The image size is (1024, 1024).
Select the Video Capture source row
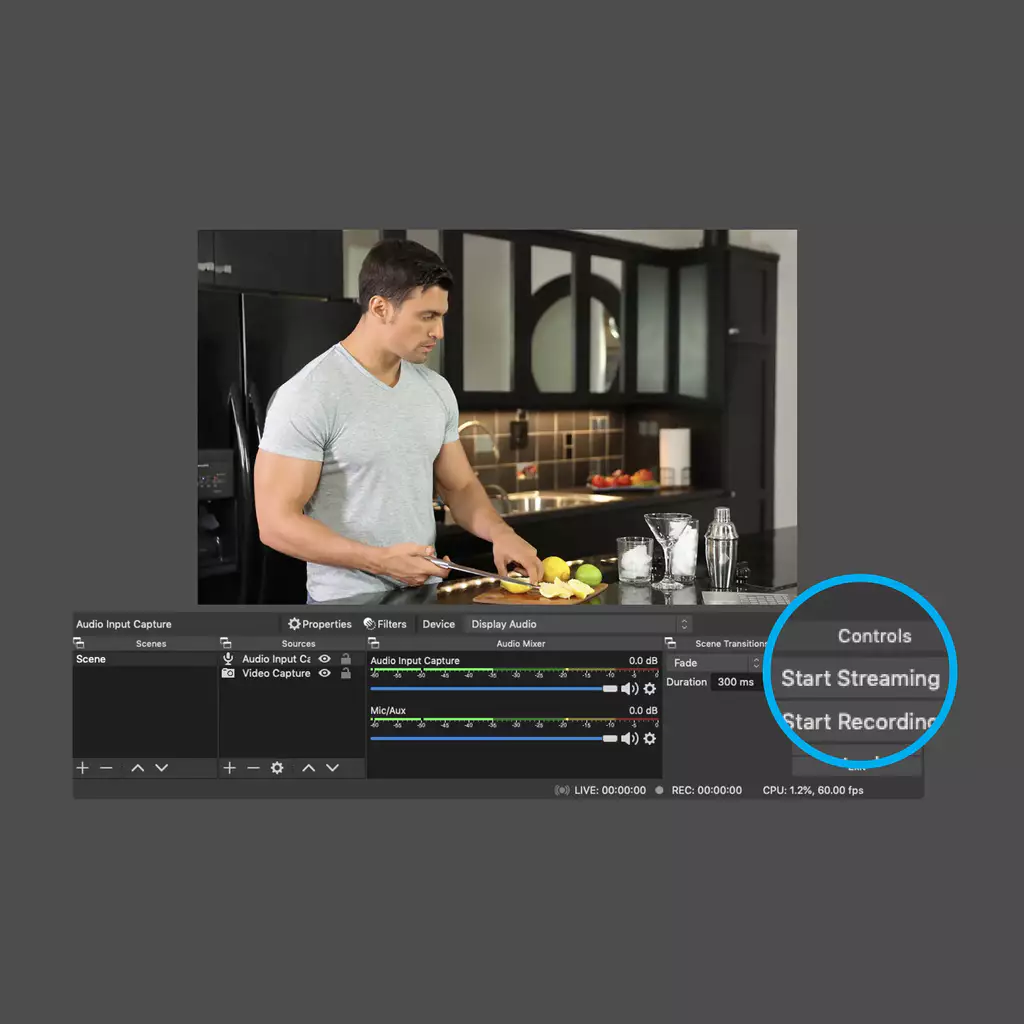(291, 673)
